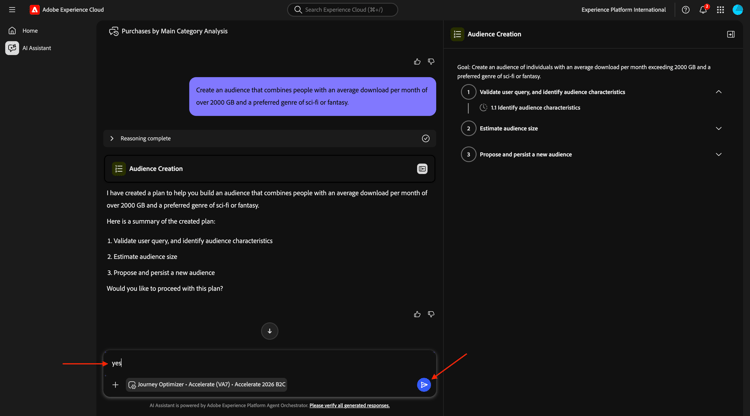Viewport: 750px width, 416px height.
Task: Expand step 2 Estimate audience size
Action: [x=718, y=129]
